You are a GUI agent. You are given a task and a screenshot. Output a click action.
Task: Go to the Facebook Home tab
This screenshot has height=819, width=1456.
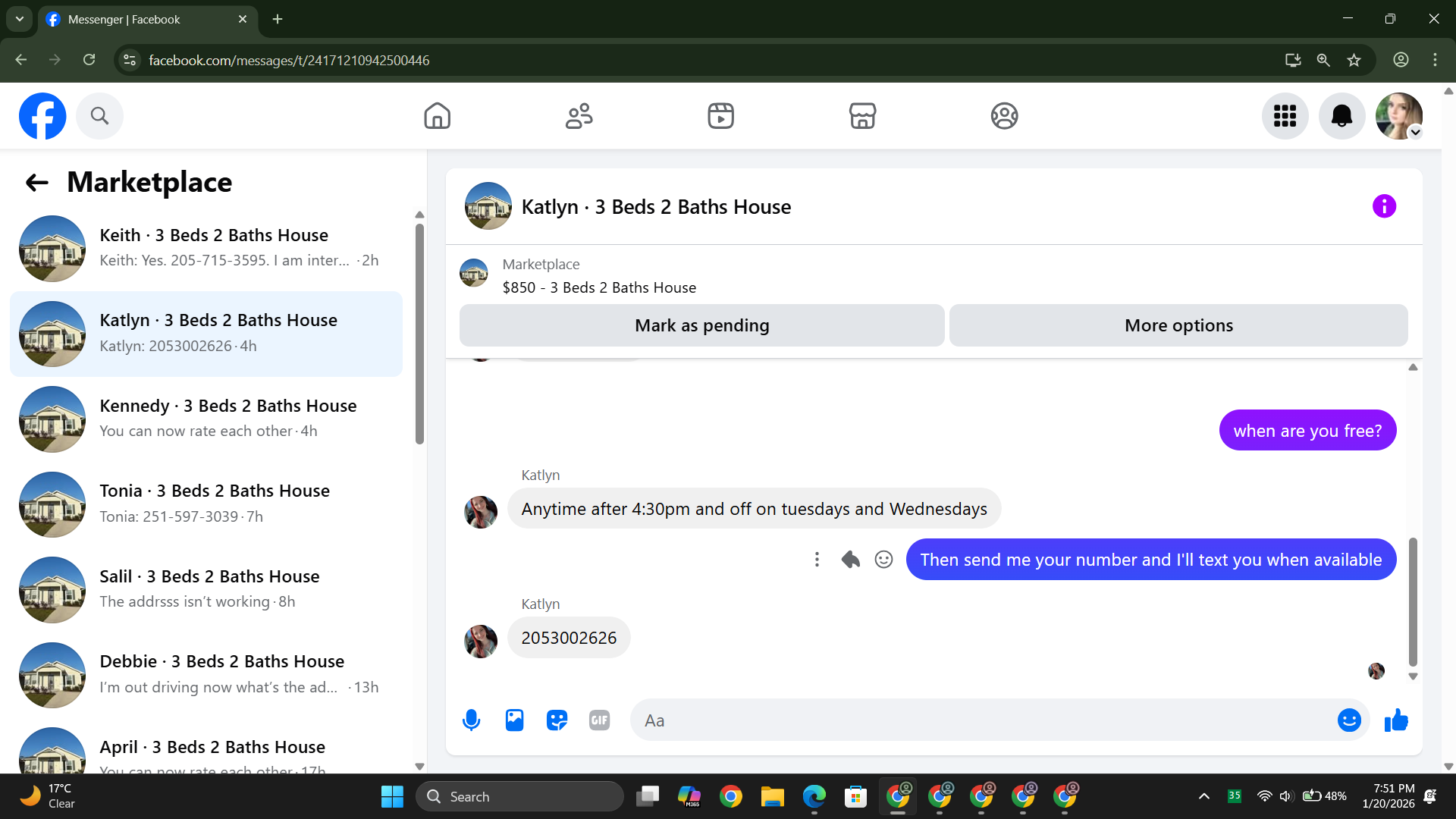(437, 116)
